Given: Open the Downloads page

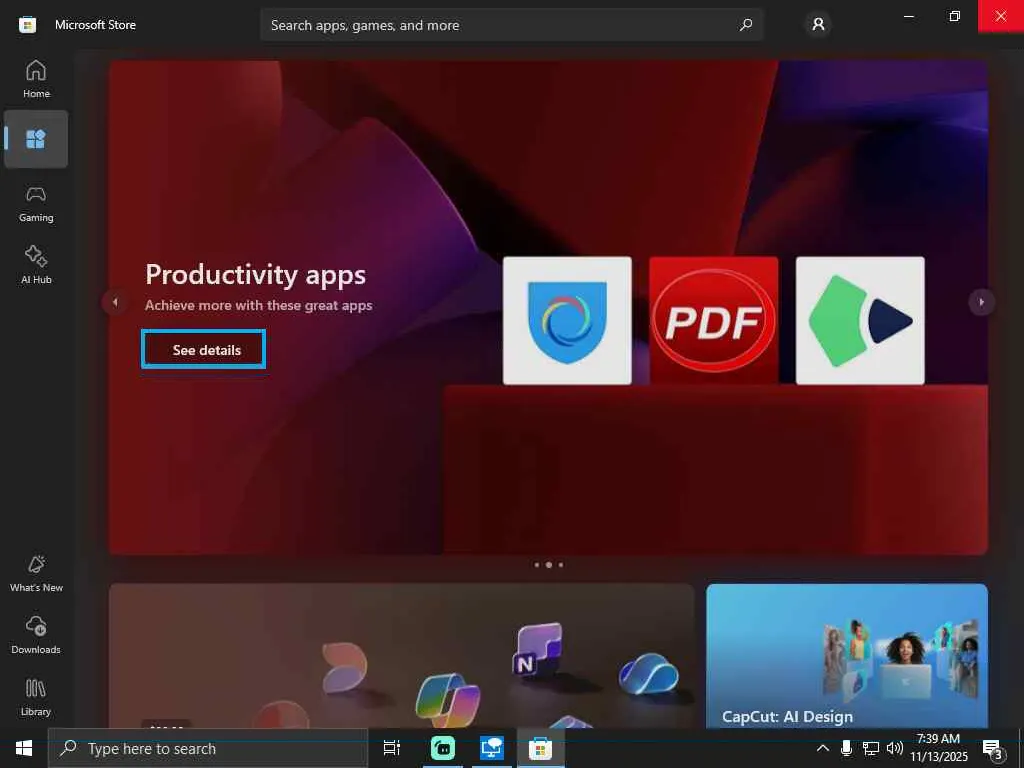Looking at the screenshot, I should [36, 635].
